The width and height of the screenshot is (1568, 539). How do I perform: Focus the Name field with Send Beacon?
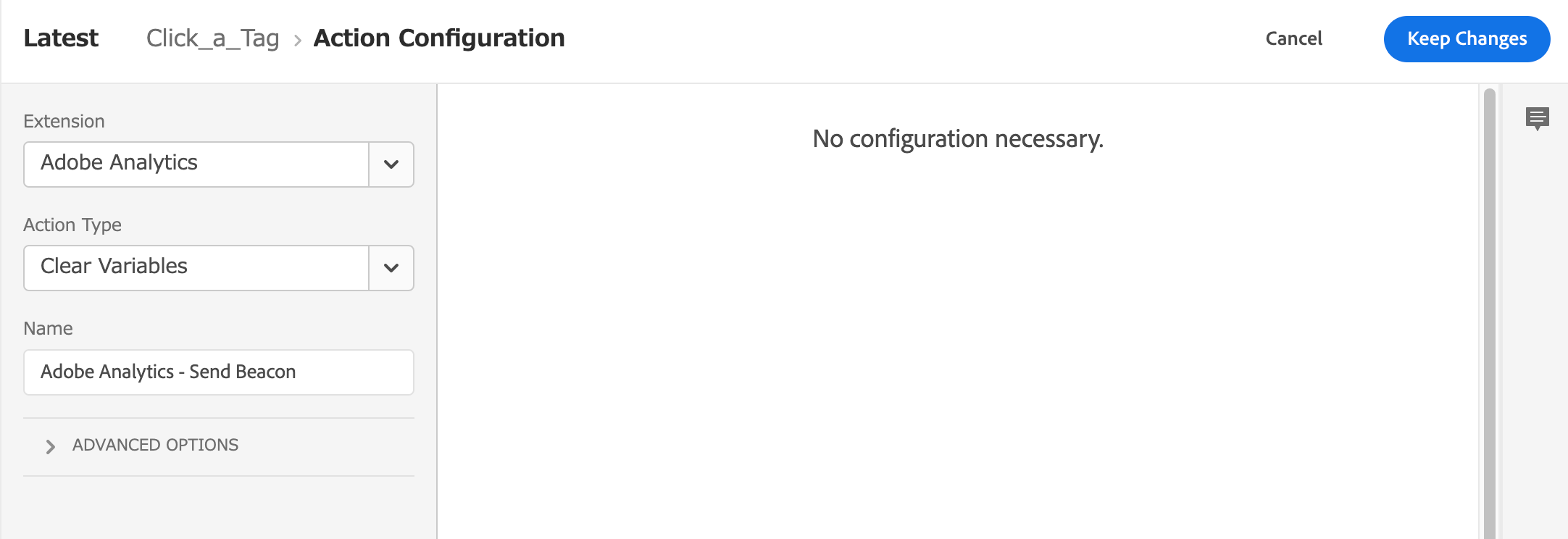tap(219, 372)
